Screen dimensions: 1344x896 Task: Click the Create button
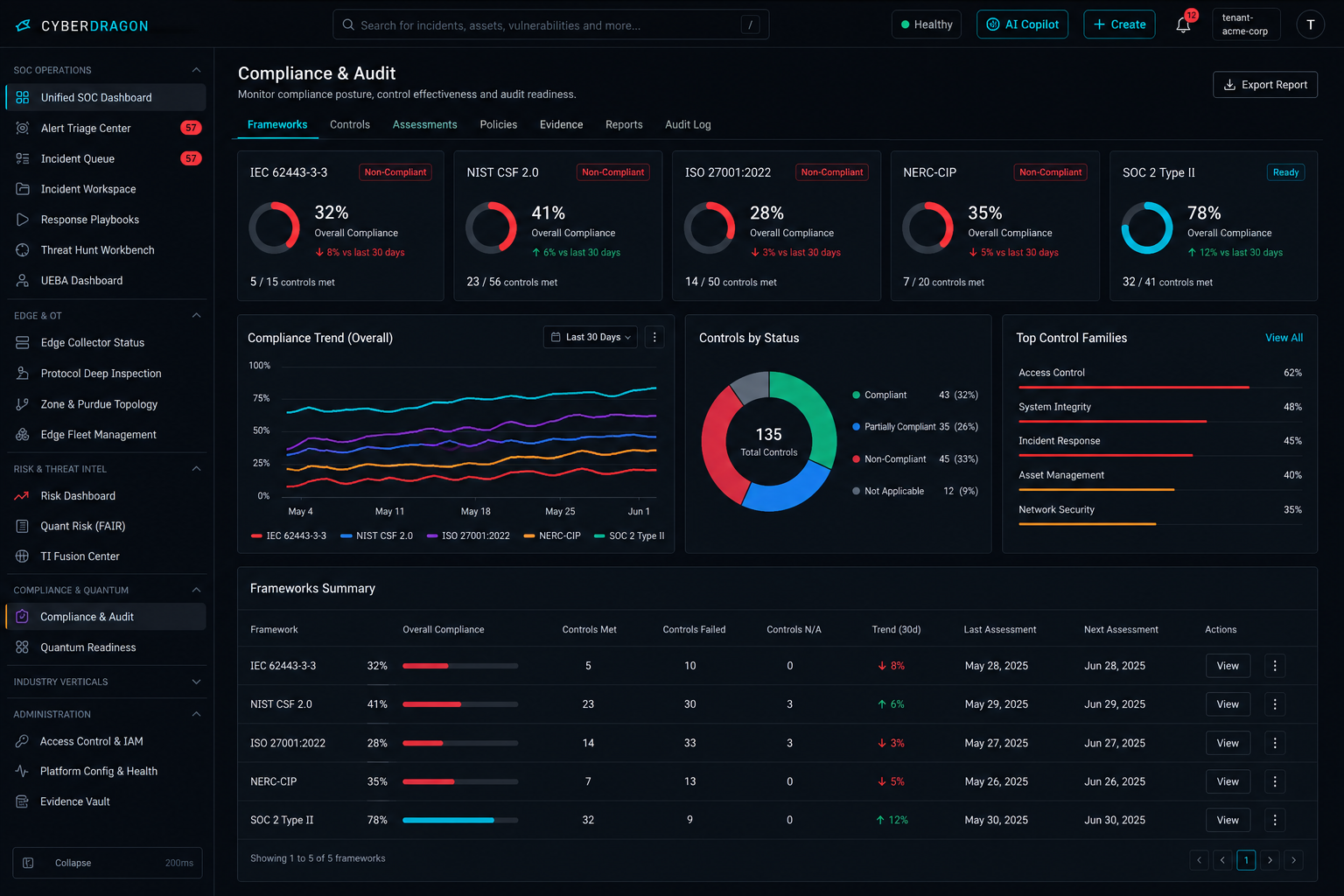pyautogui.click(x=1119, y=24)
